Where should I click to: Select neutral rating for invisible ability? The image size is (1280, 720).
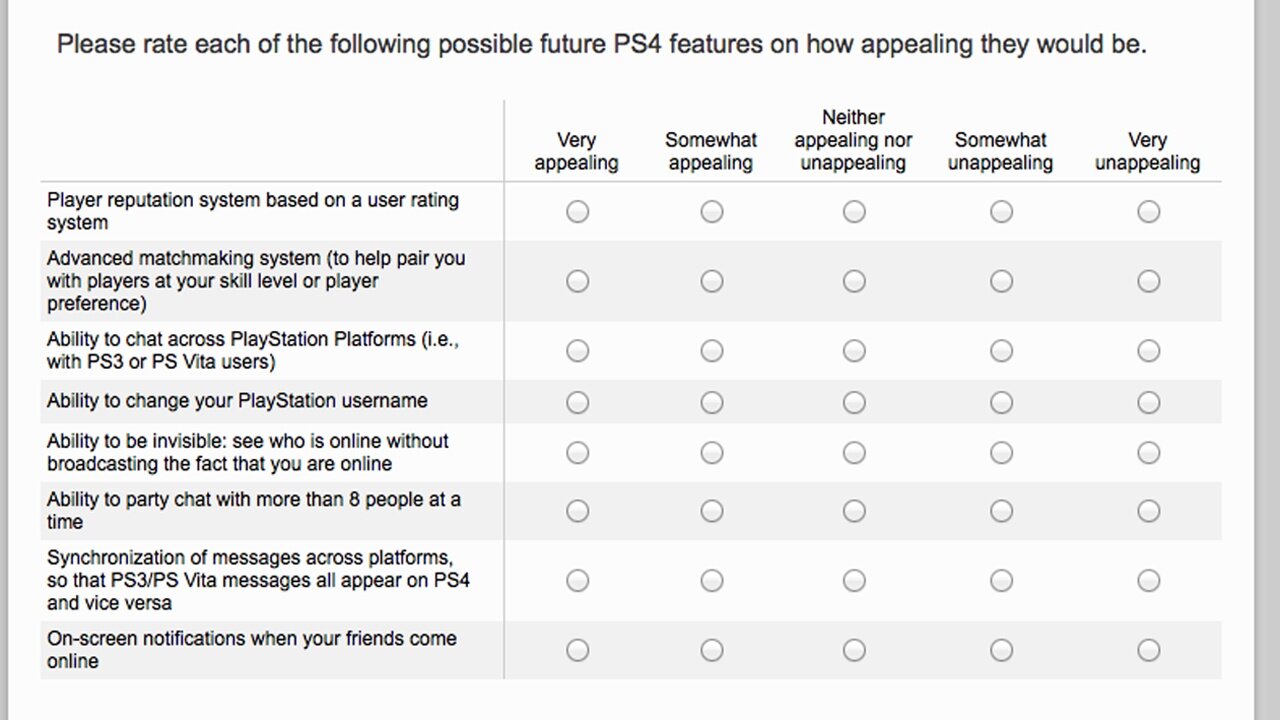point(854,453)
